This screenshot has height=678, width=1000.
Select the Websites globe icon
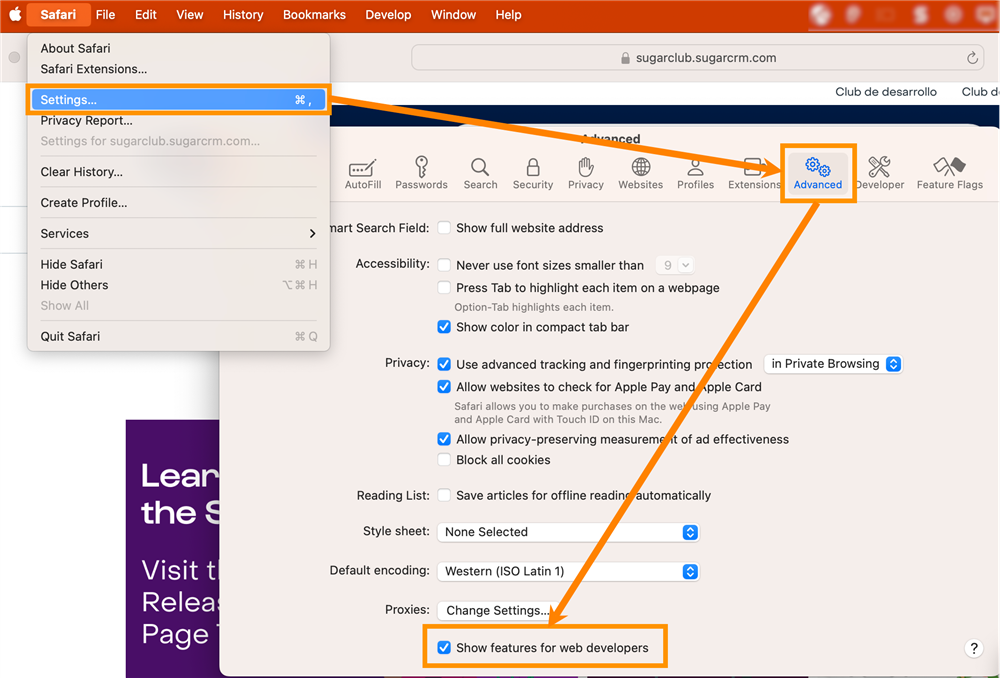pos(640,173)
